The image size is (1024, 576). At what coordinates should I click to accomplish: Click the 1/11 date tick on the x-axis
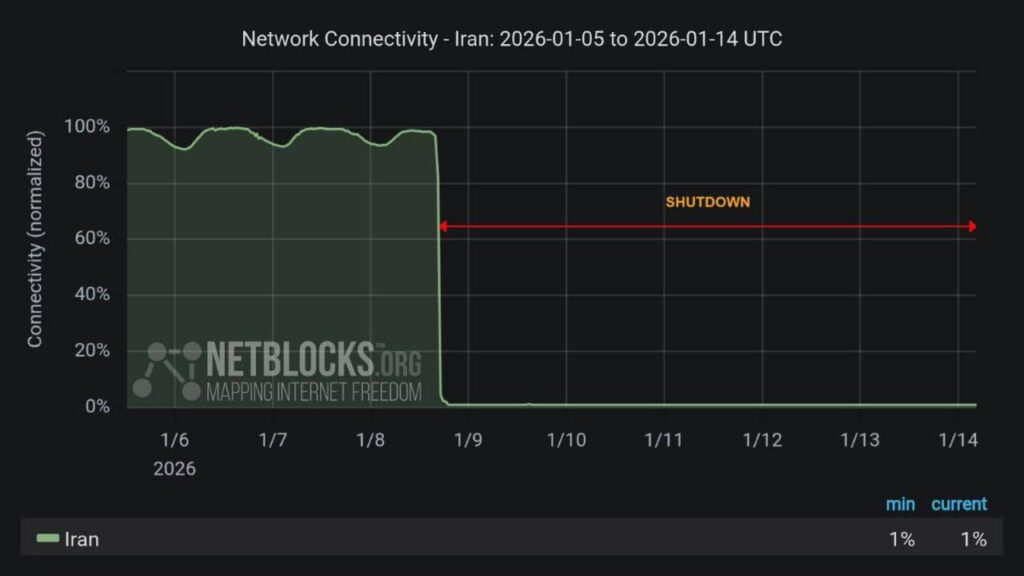tap(664, 440)
